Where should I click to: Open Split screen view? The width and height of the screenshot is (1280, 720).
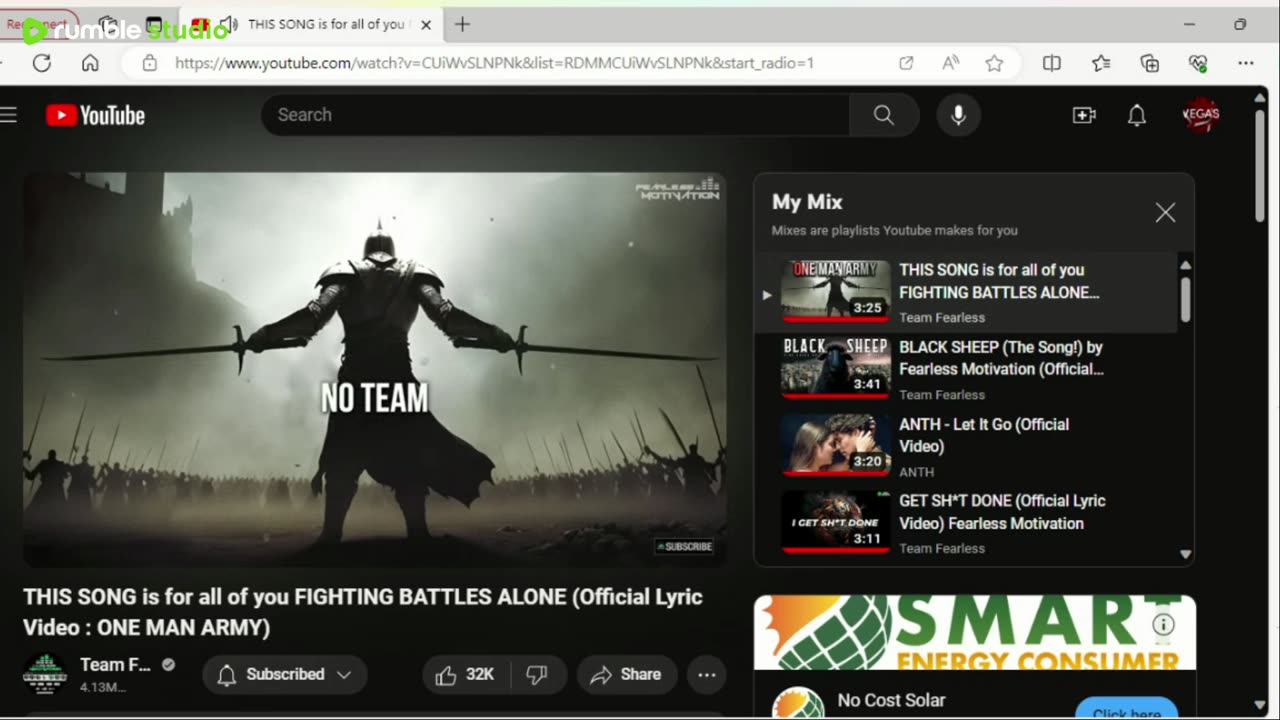point(1051,63)
